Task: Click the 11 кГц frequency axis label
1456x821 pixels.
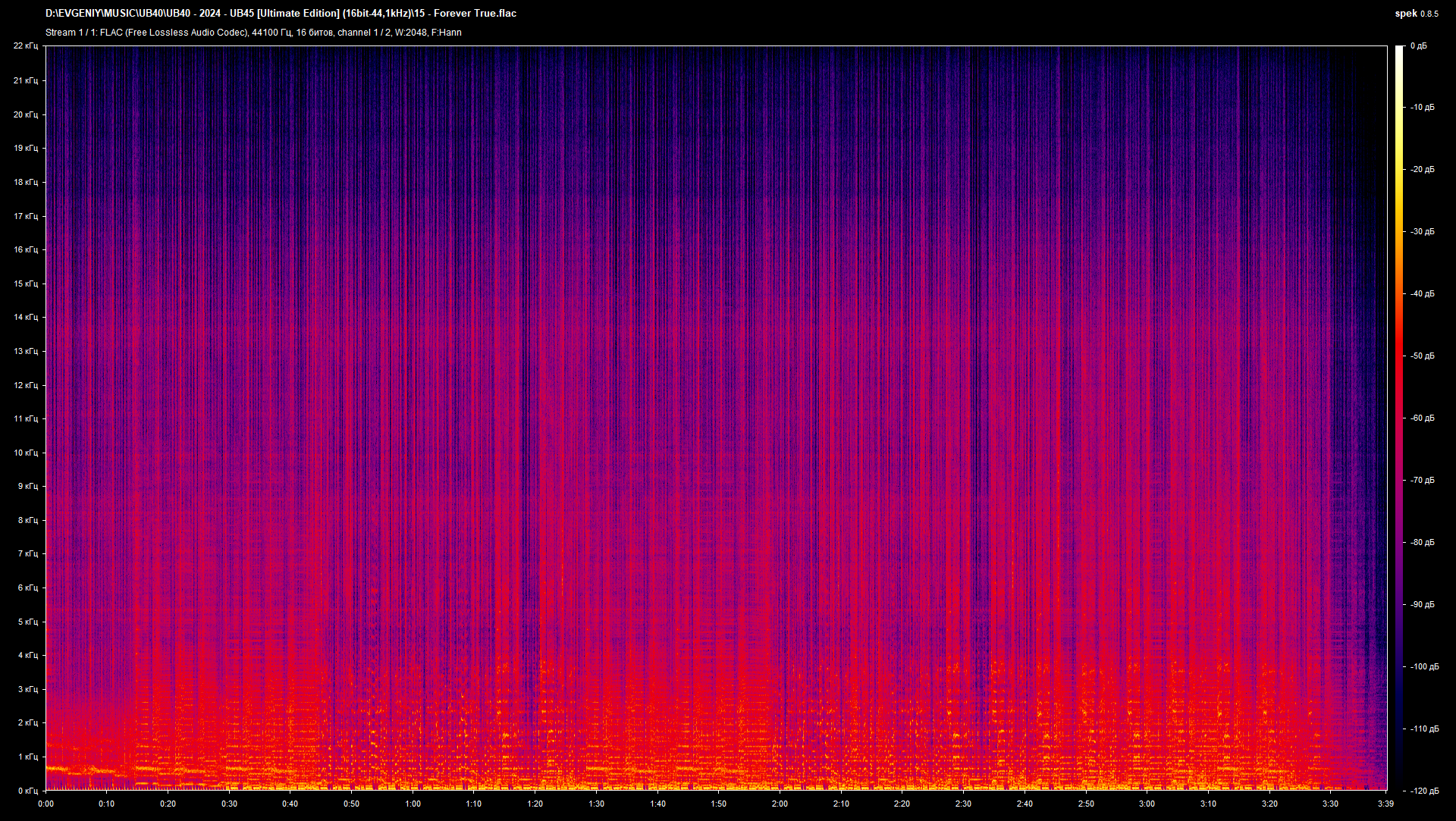Action: (25, 418)
